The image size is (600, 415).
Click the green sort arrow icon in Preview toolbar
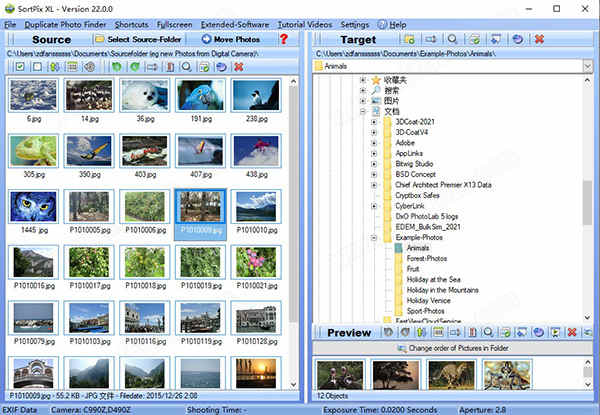point(421,332)
